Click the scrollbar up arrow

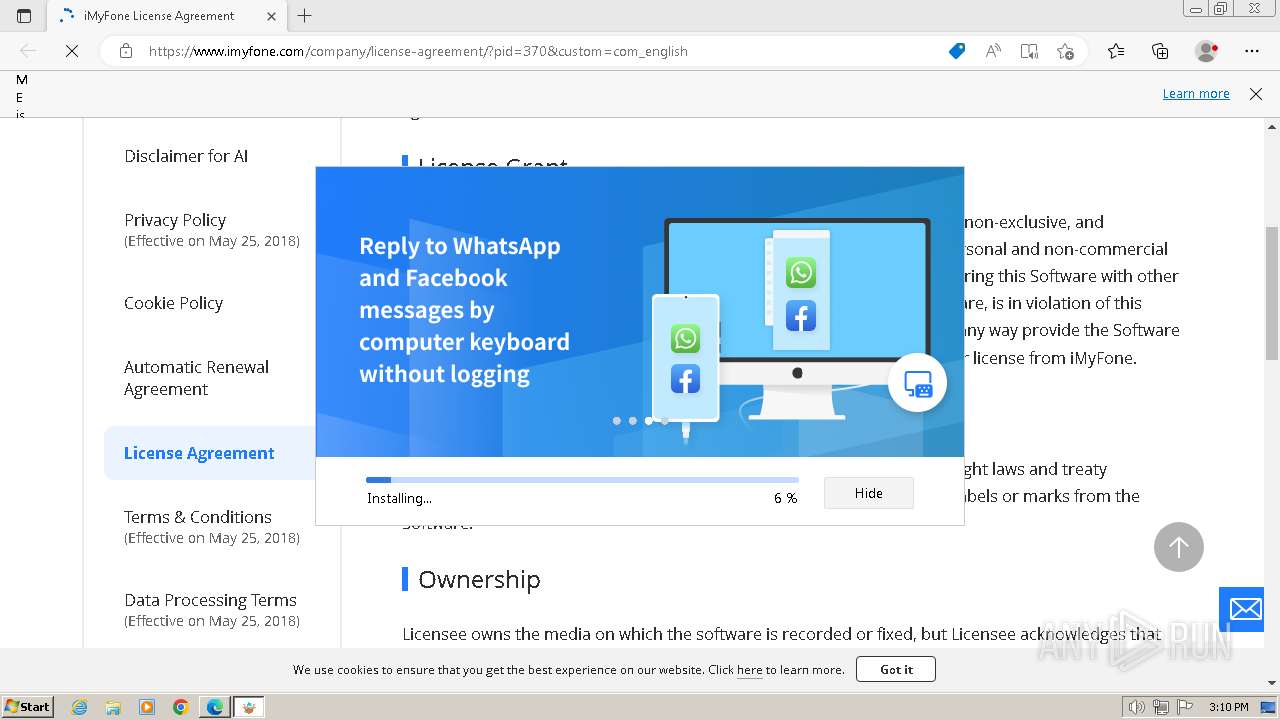click(1272, 127)
